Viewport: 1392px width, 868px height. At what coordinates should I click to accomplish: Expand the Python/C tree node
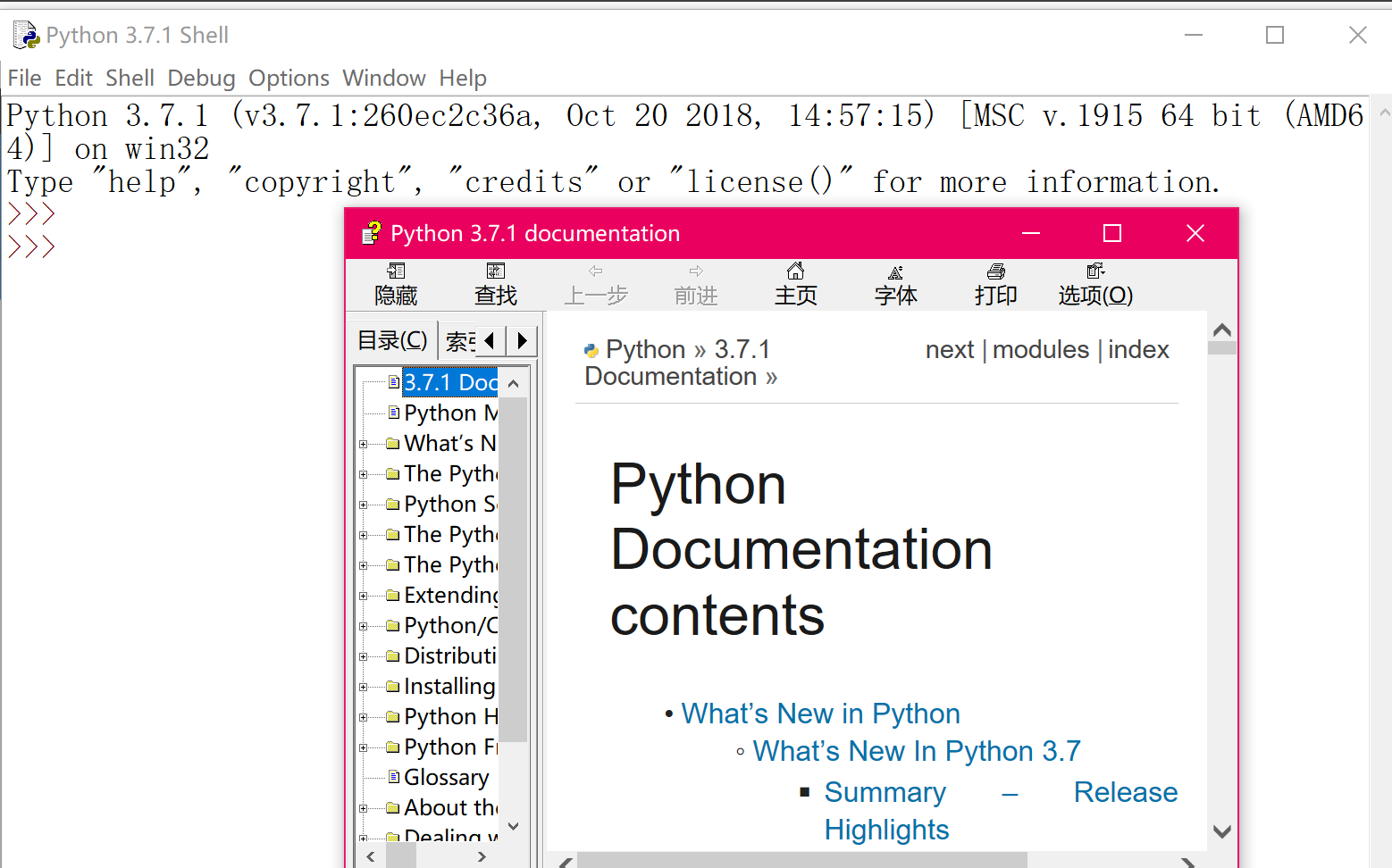[364, 626]
